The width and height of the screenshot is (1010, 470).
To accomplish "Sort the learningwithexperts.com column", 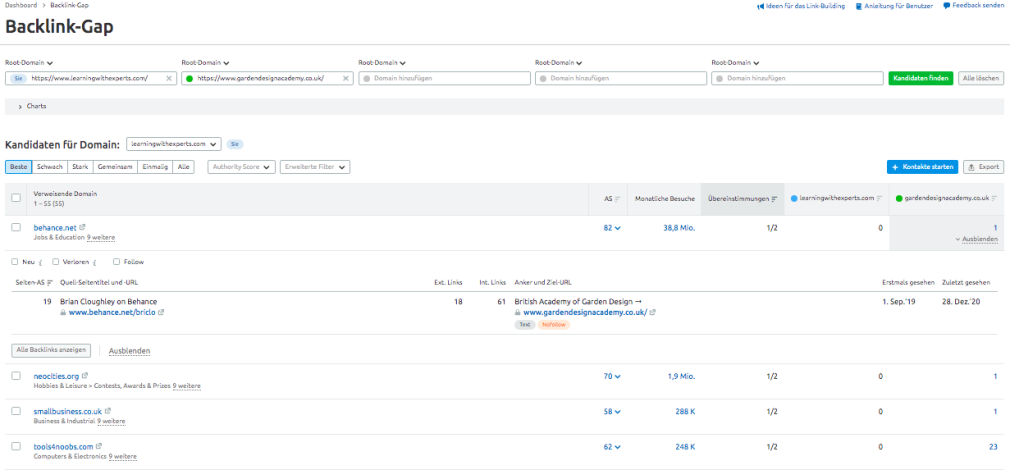I will point(879,199).
